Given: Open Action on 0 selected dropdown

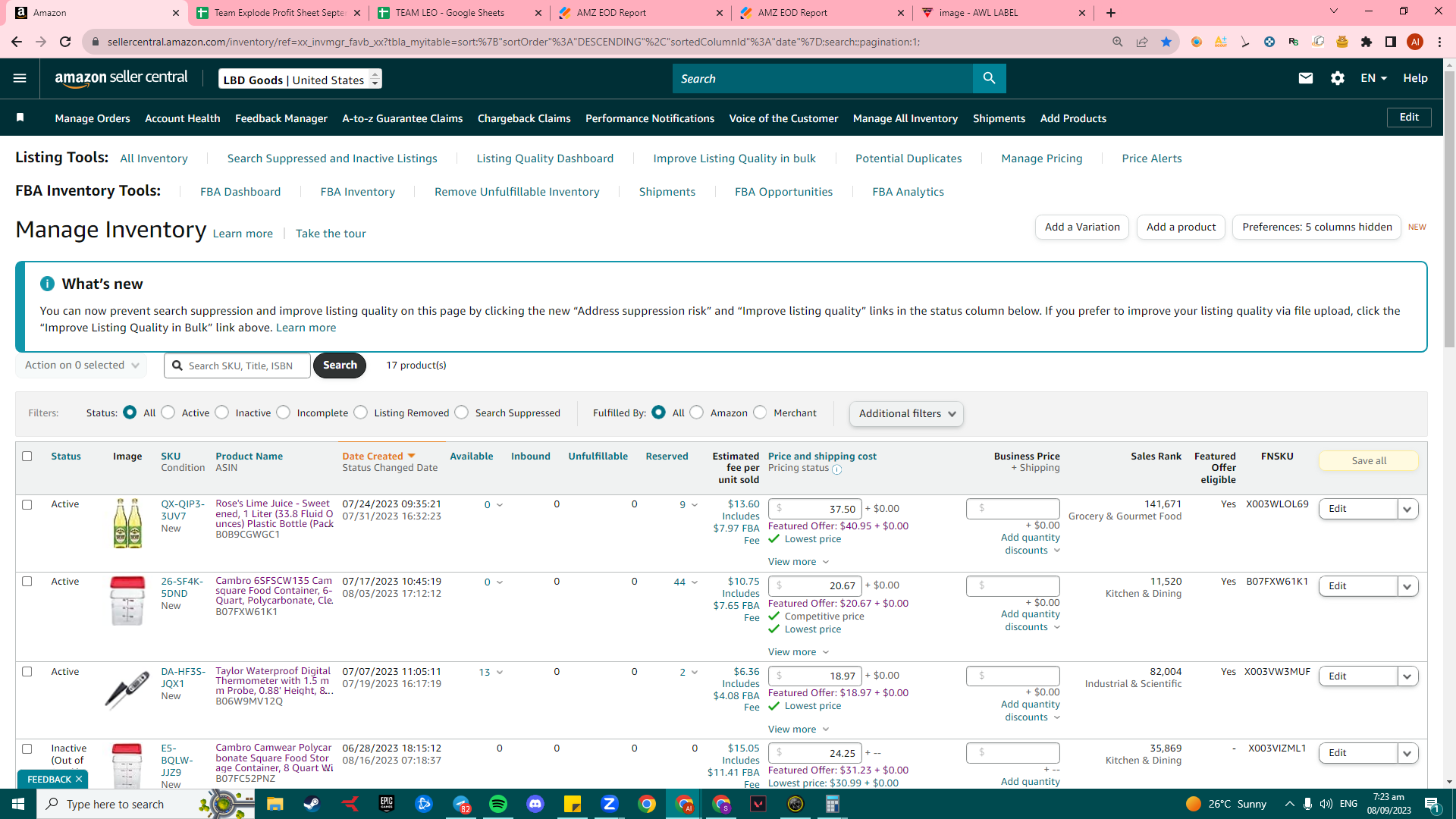Looking at the screenshot, I should pos(81,365).
